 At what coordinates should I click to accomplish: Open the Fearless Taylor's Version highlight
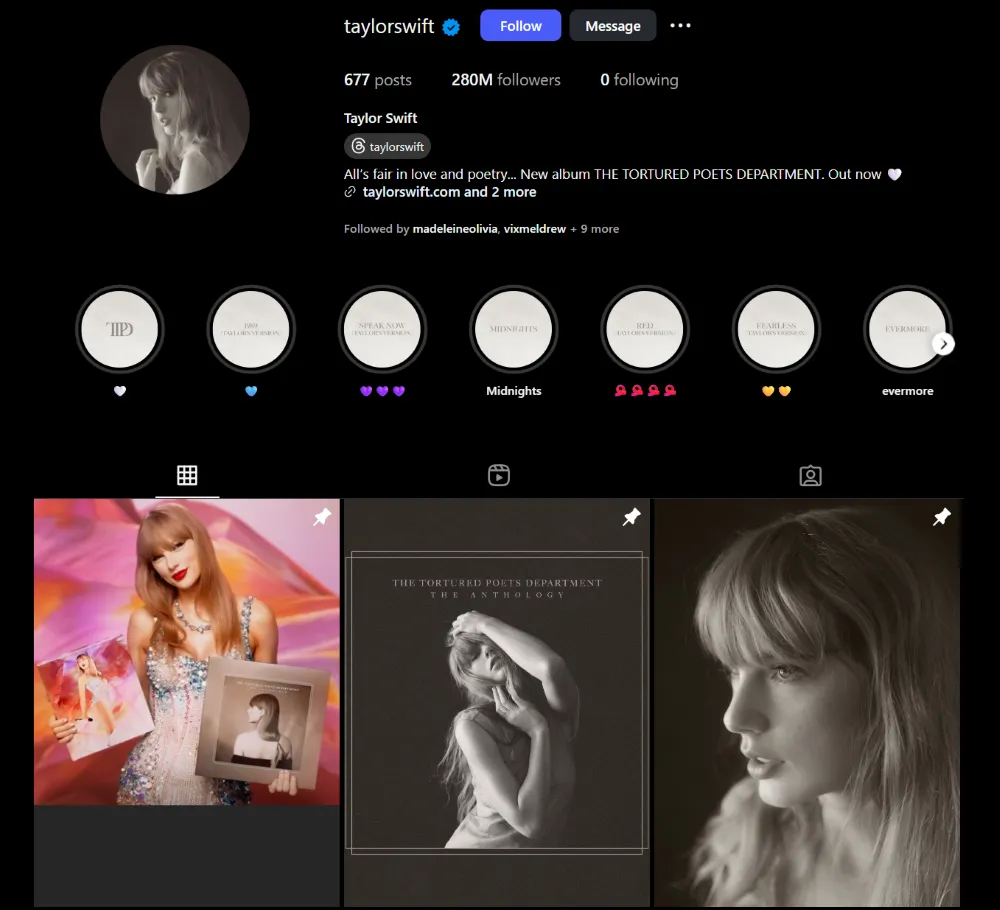(777, 329)
